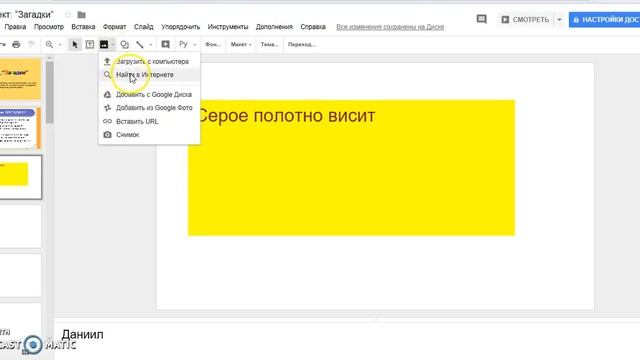Click НАСТРОЙКИ ДОСТУПА share button
Viewport: 640px width, 360px height.
(x=604, y=20)
